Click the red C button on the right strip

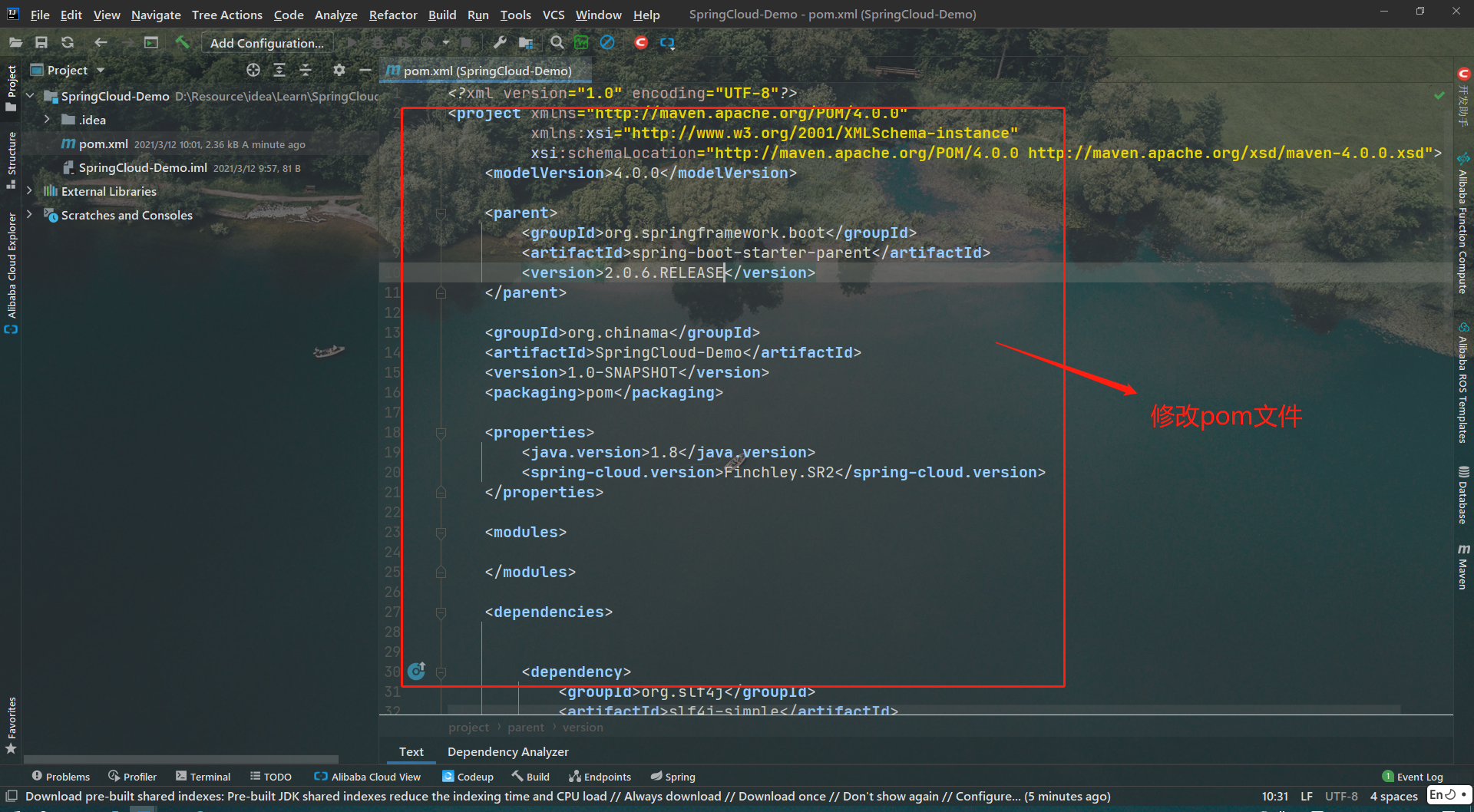(x=1463, y=74)
